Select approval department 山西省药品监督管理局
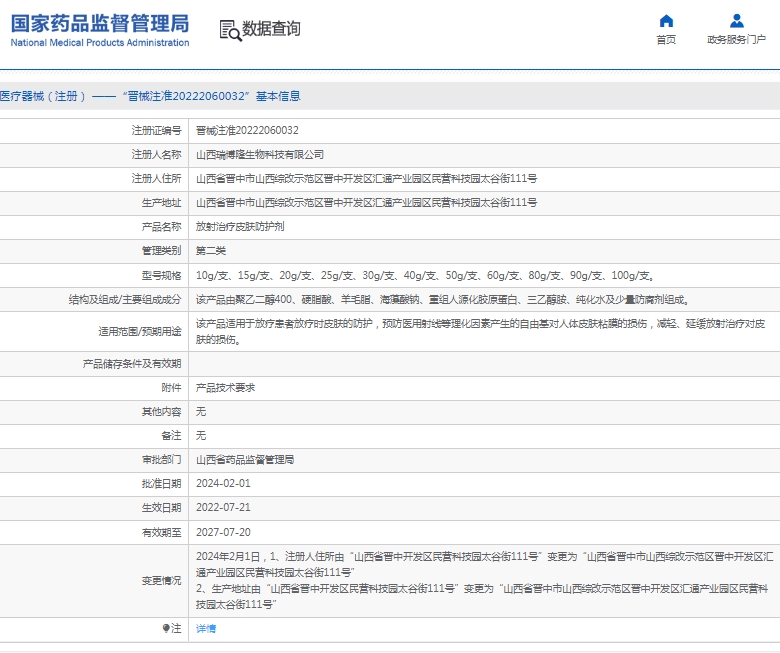Screen dimensions: 780x653 tap(245, 460)
